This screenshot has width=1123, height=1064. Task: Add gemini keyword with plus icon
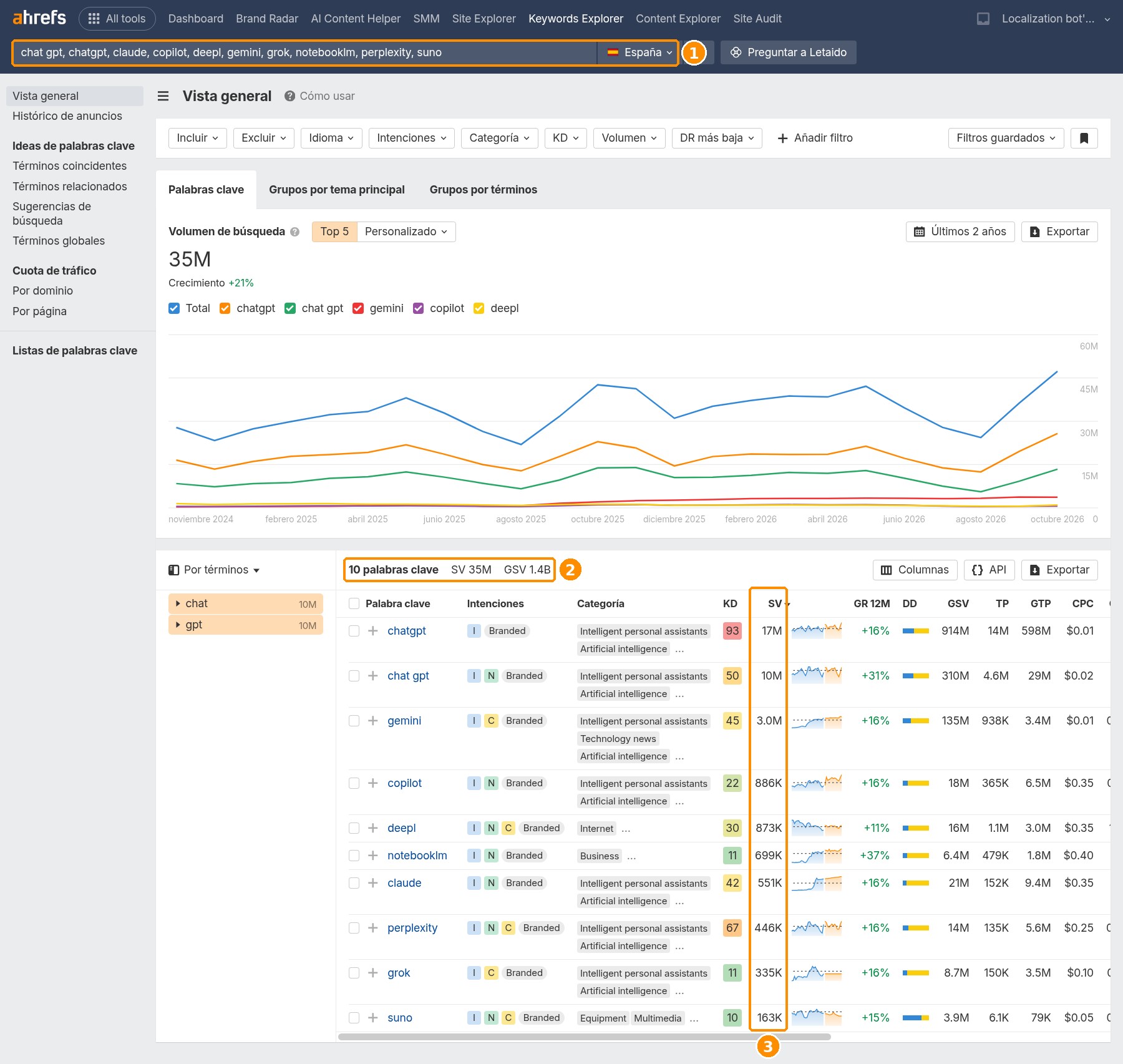tap(373, 721)
